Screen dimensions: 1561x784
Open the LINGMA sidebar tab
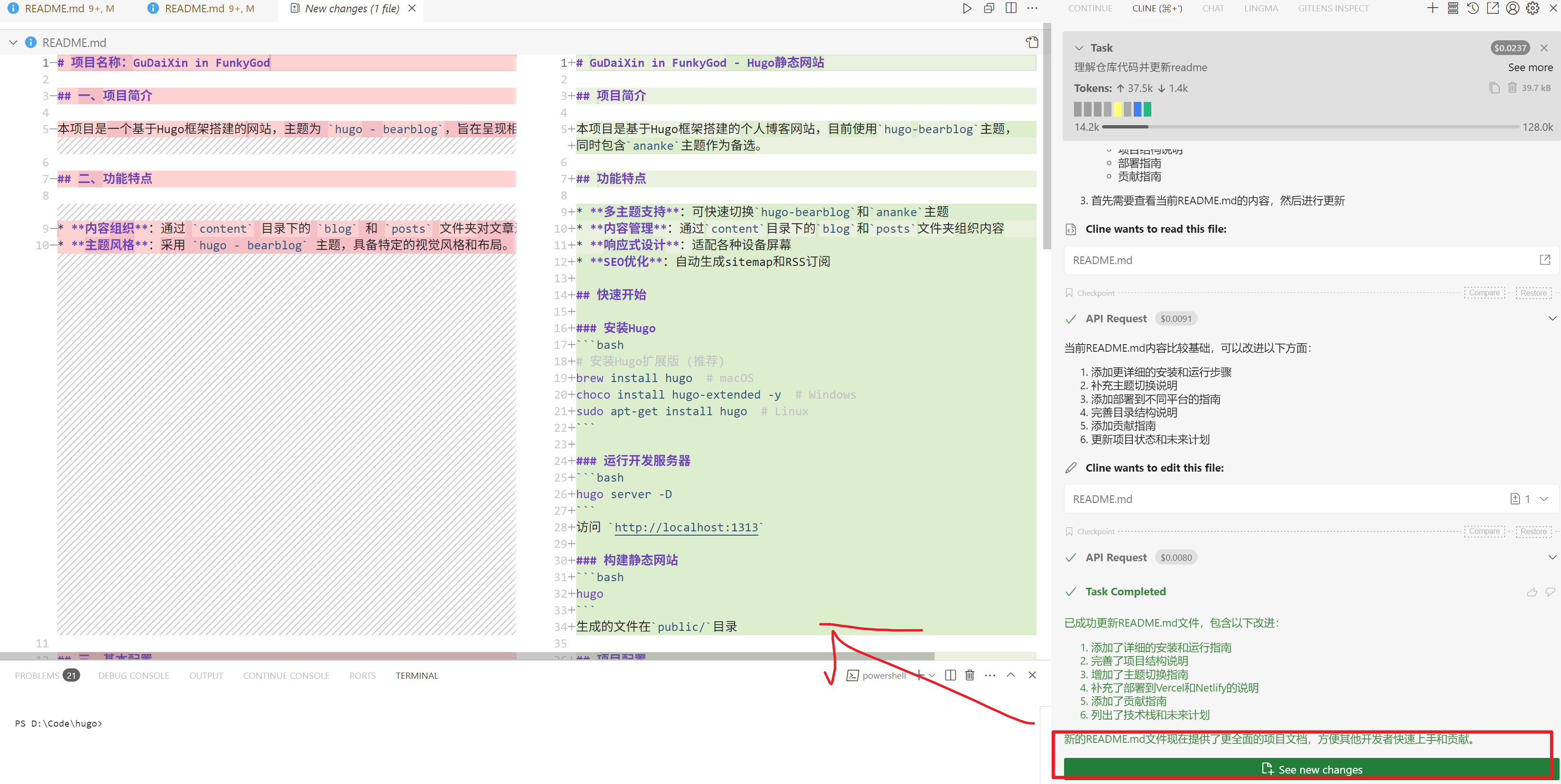coord(1261,9)
